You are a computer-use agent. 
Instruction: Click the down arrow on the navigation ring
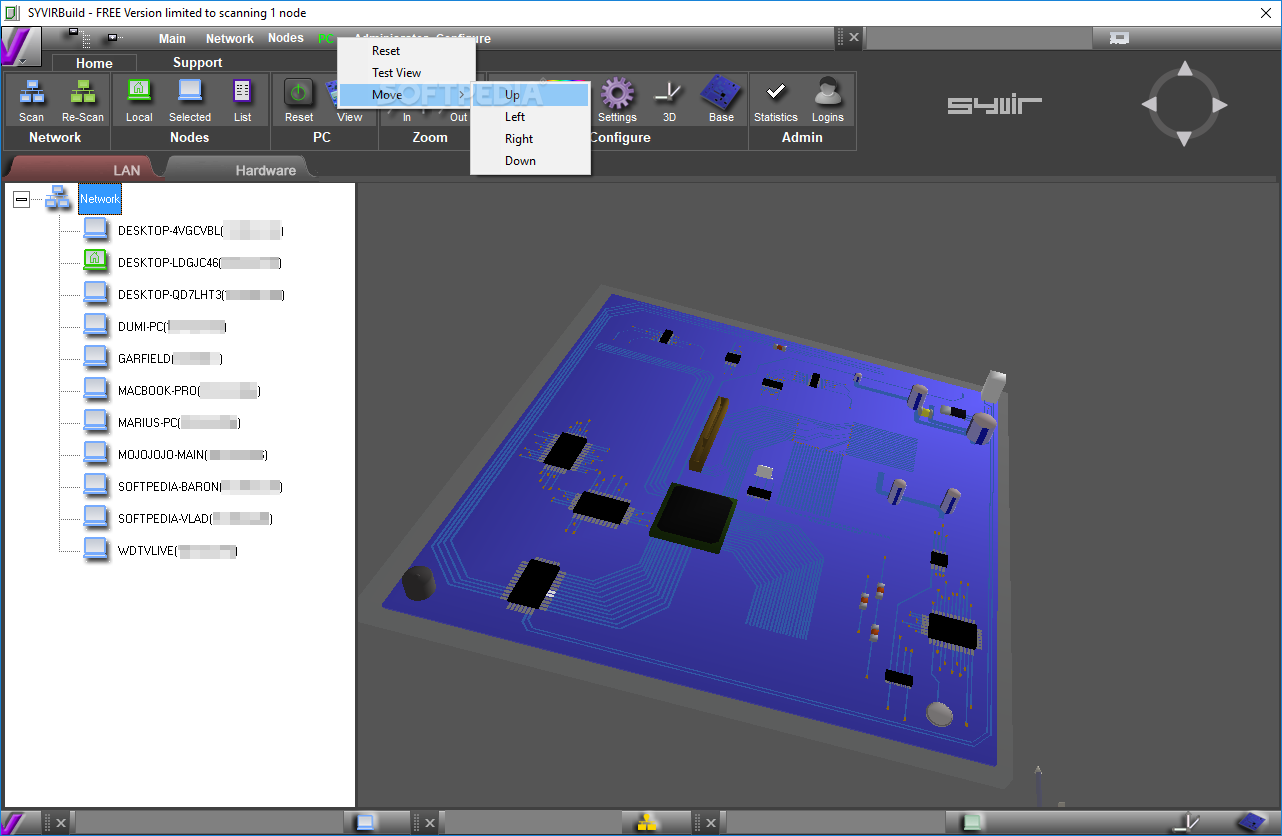(1185, 138)
